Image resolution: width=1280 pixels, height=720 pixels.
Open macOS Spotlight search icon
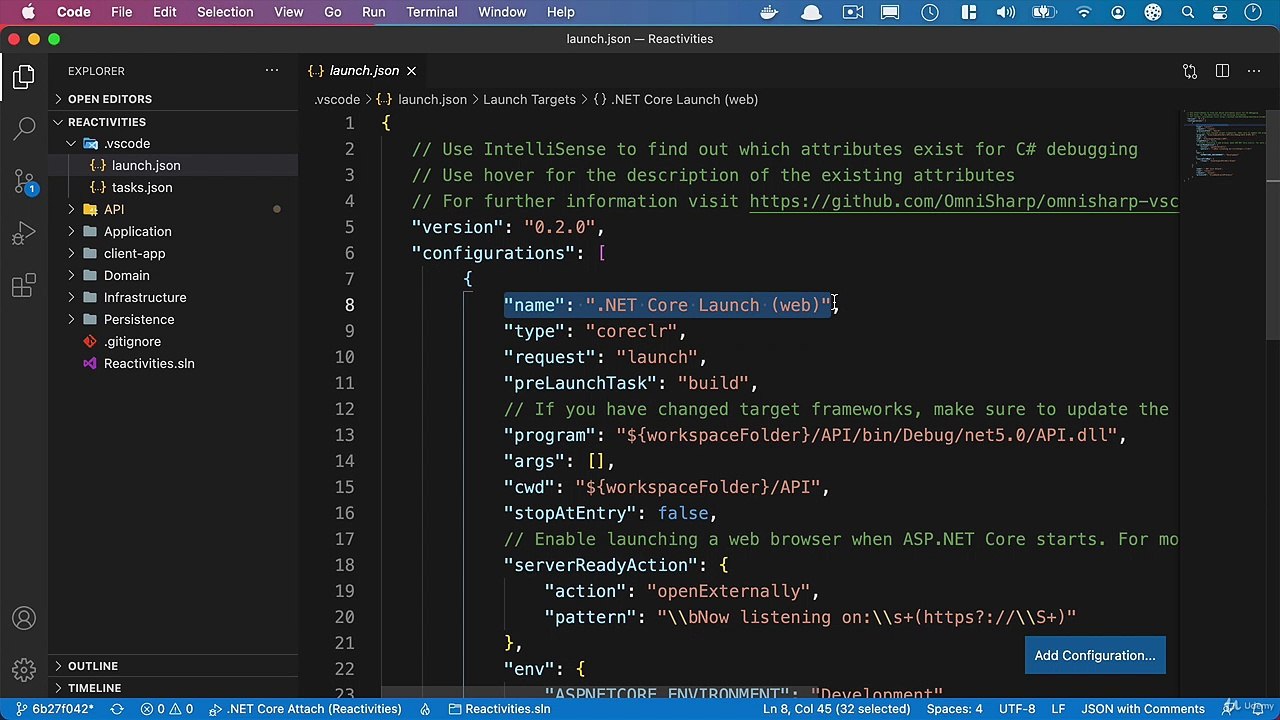(x=1188, y=12)
